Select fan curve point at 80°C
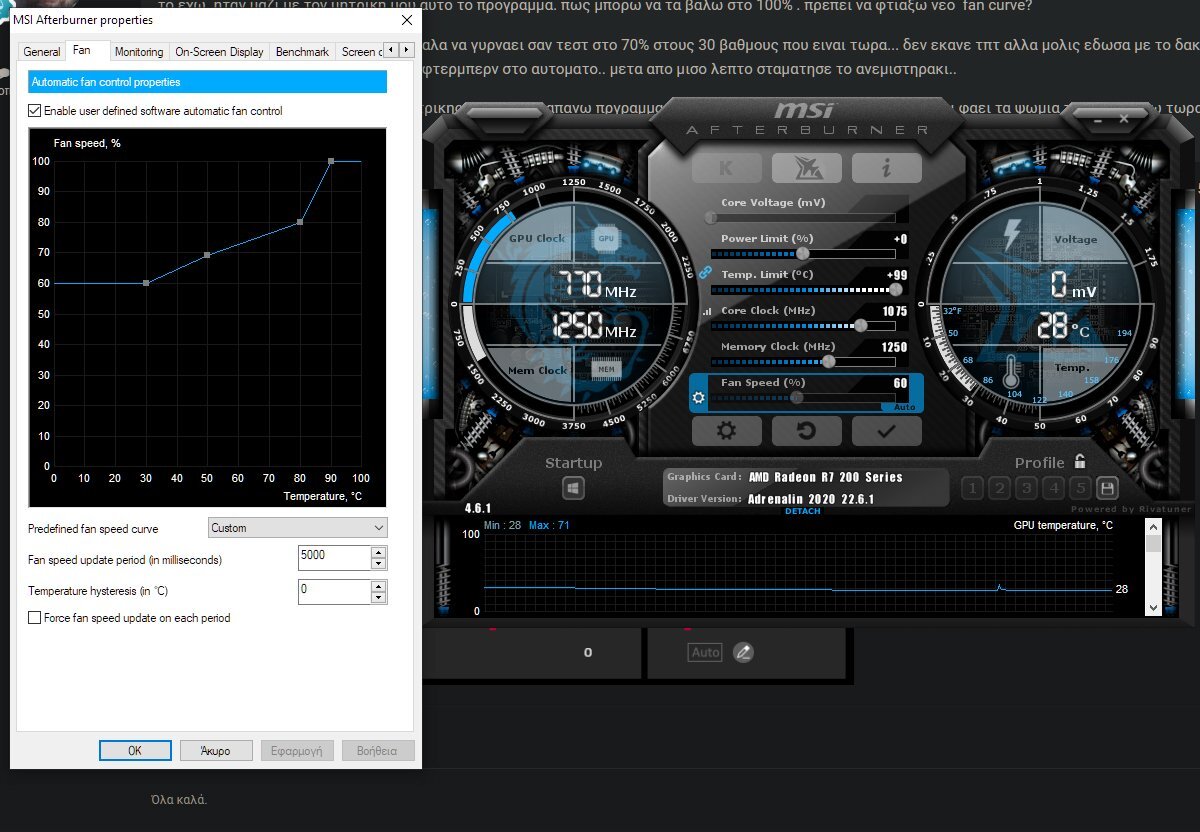Image resolution: width=1200 pixels, height=832 pixels. point(300,222)
